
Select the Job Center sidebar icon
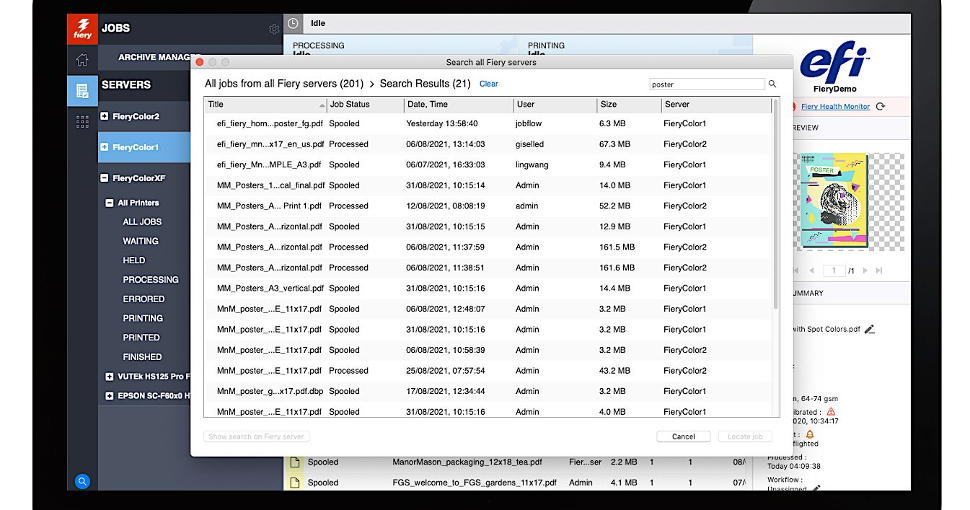coord(82,91)
